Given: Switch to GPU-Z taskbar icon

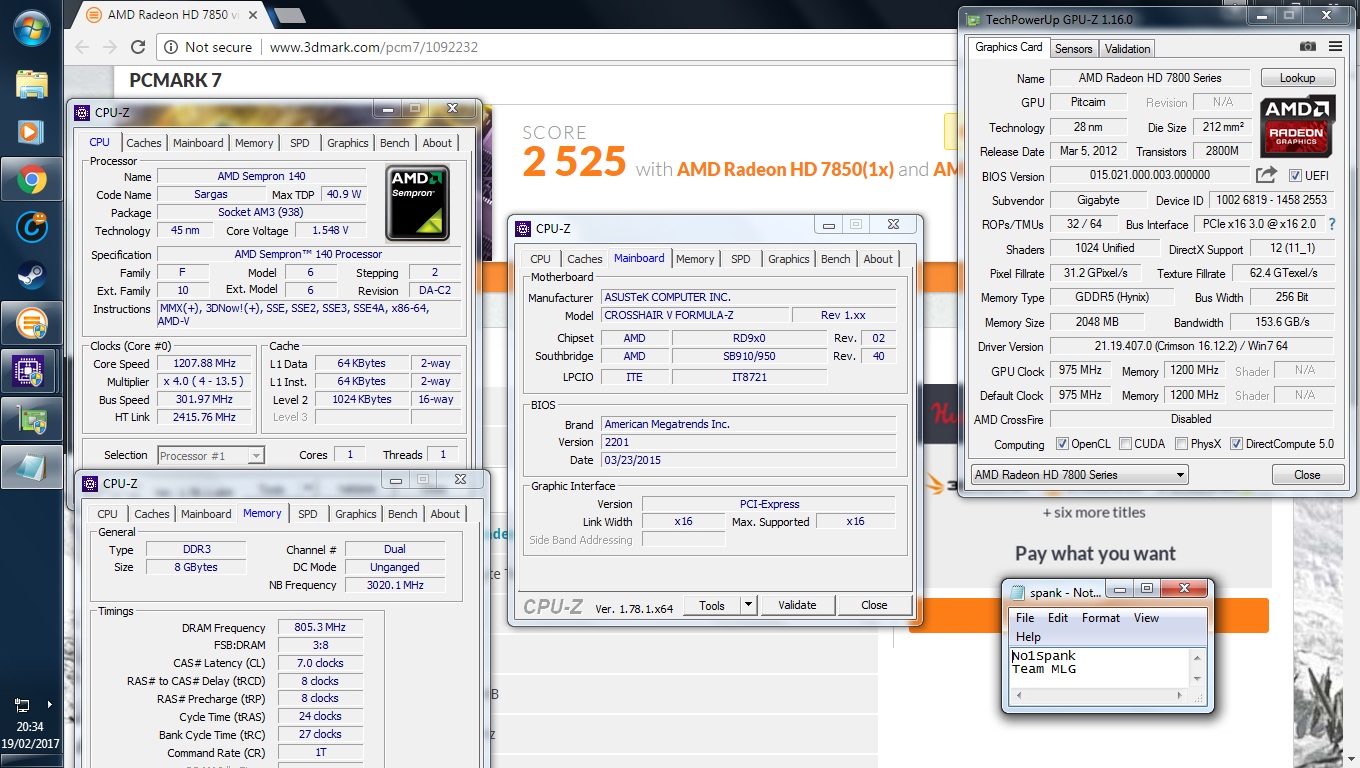Looking at the screenshot, I should [x=32, y=419].
